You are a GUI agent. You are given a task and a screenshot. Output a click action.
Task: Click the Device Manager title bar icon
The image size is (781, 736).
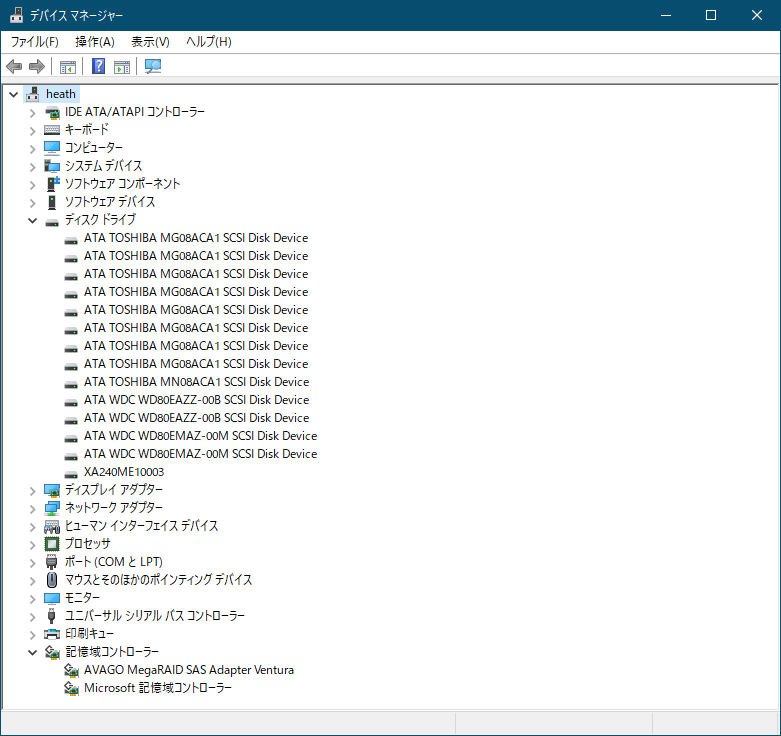[16, 15]
